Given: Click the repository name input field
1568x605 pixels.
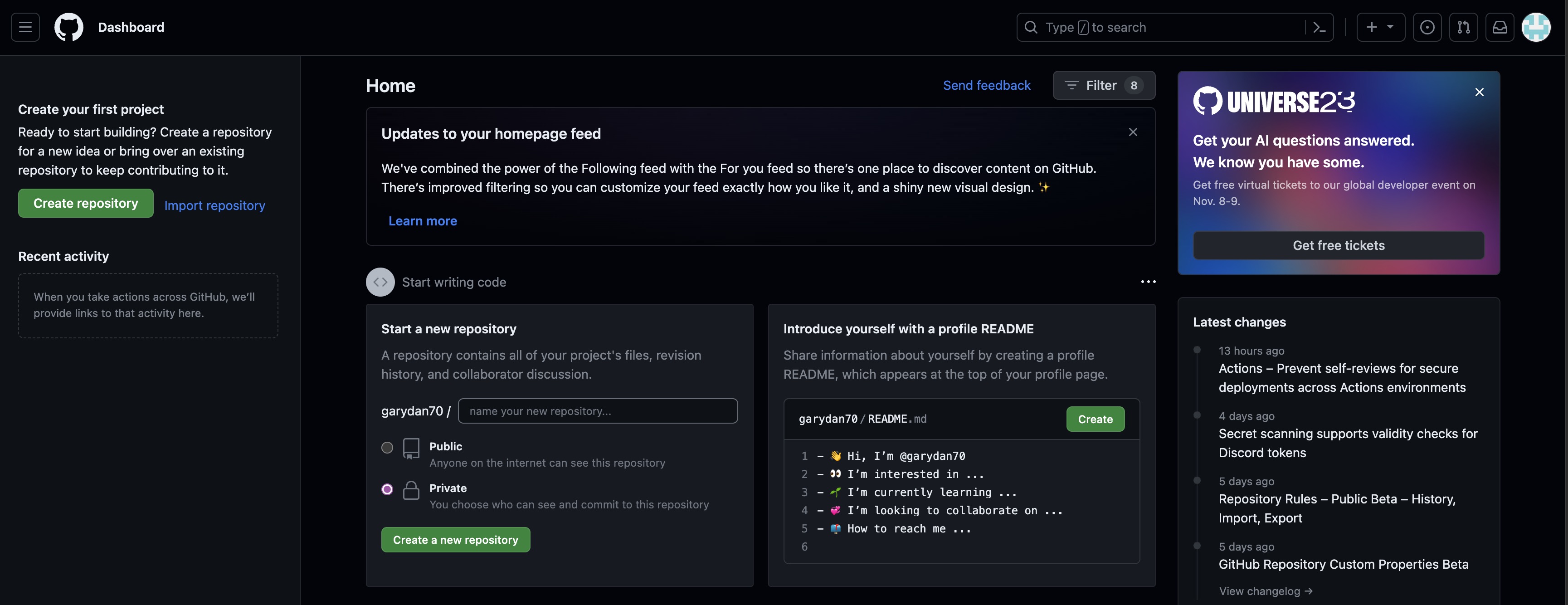Looking at the screenshot, I should (597, 411).
